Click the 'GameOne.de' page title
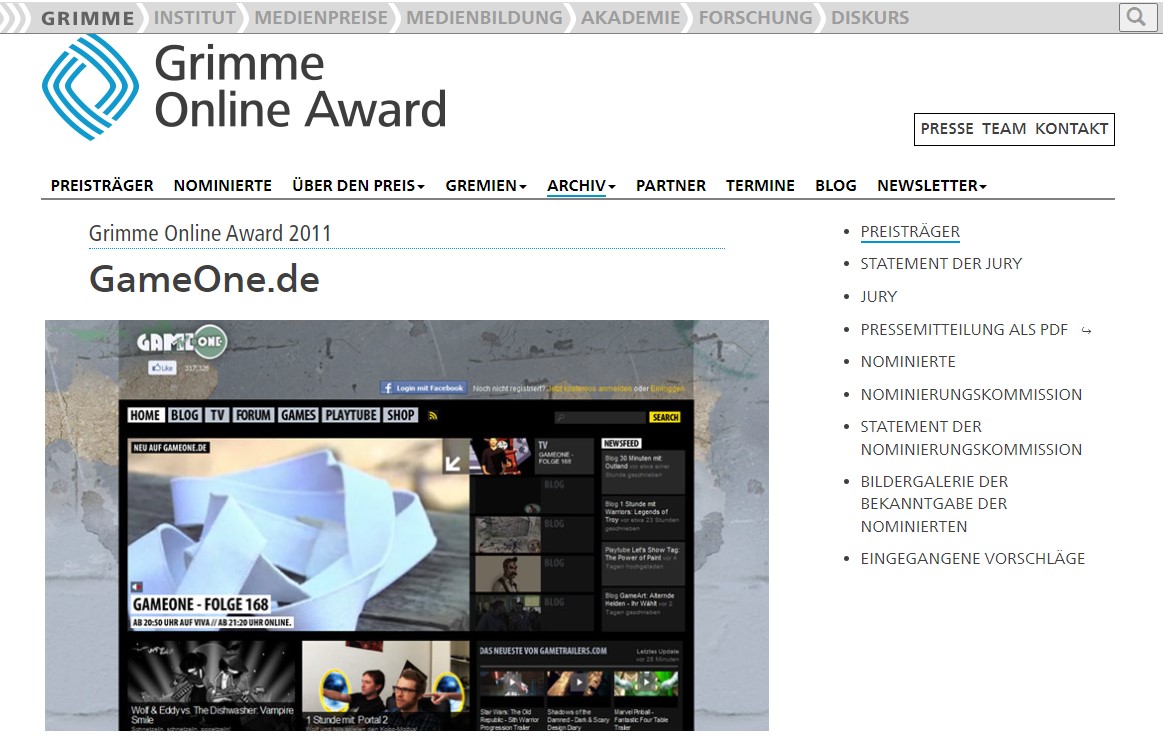Screen dimensions: 1163x743 pos(204,280)
